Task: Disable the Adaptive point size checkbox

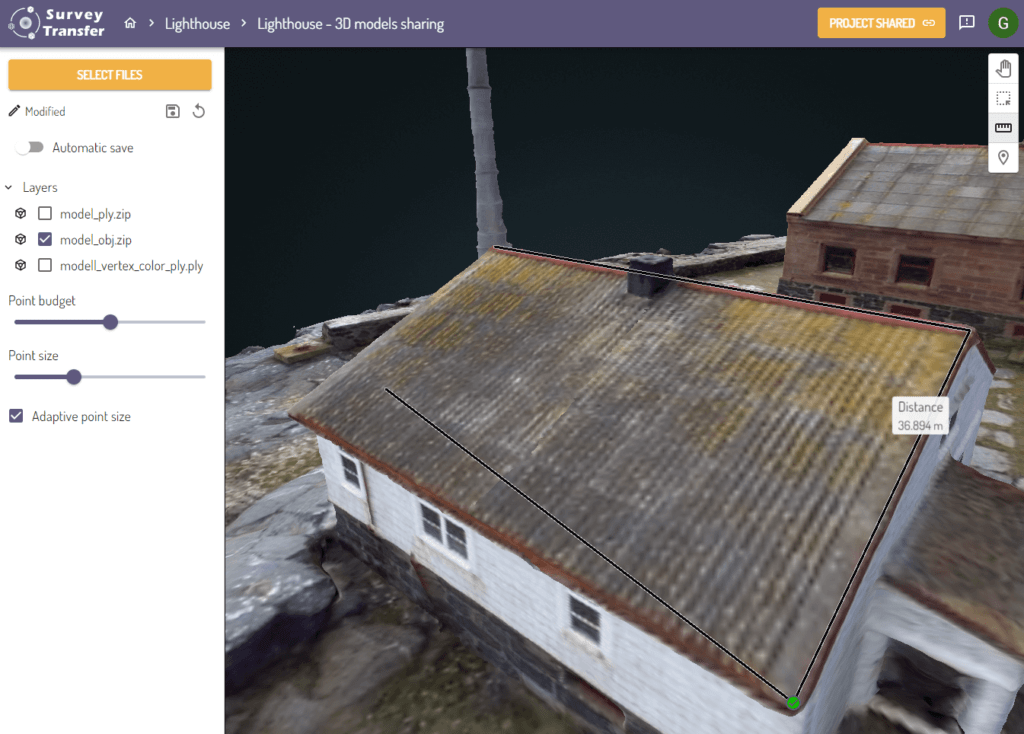Action: (x=15, y=416)
